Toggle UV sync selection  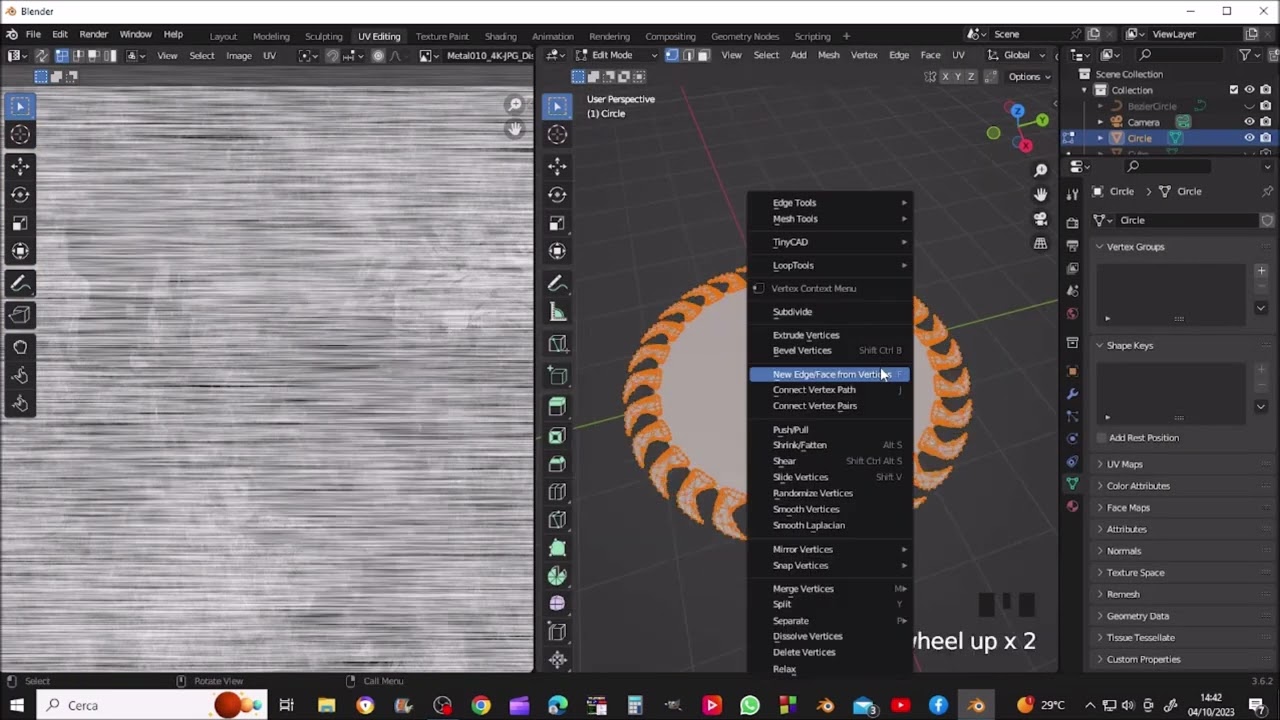coord(42,55)
